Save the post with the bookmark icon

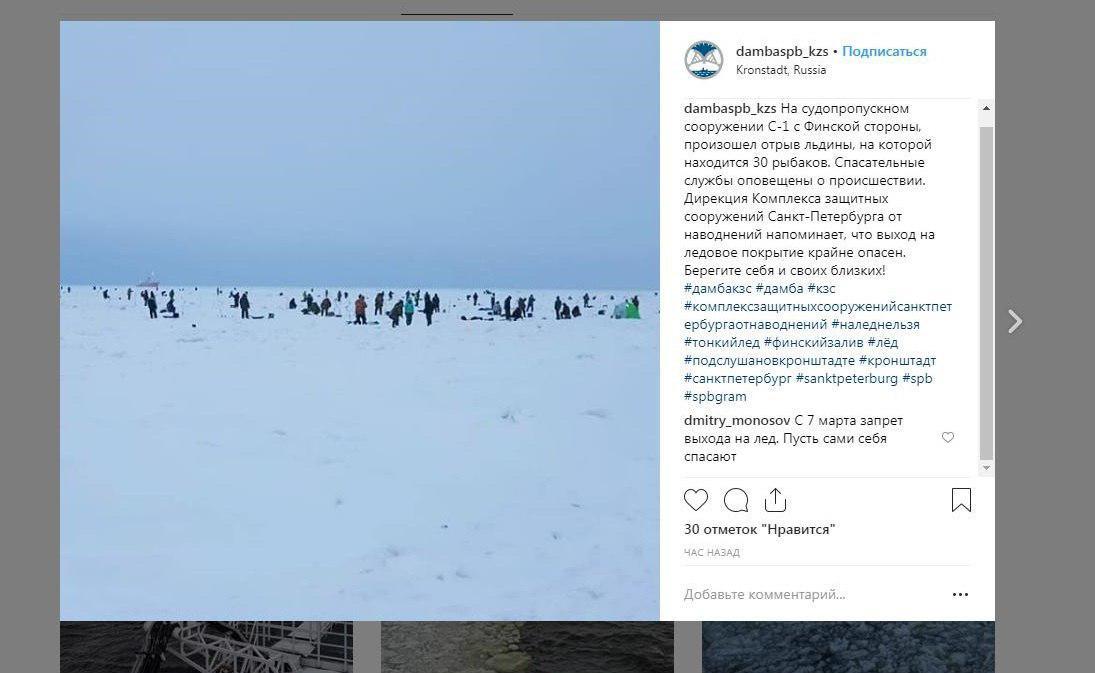pos(962,500)
